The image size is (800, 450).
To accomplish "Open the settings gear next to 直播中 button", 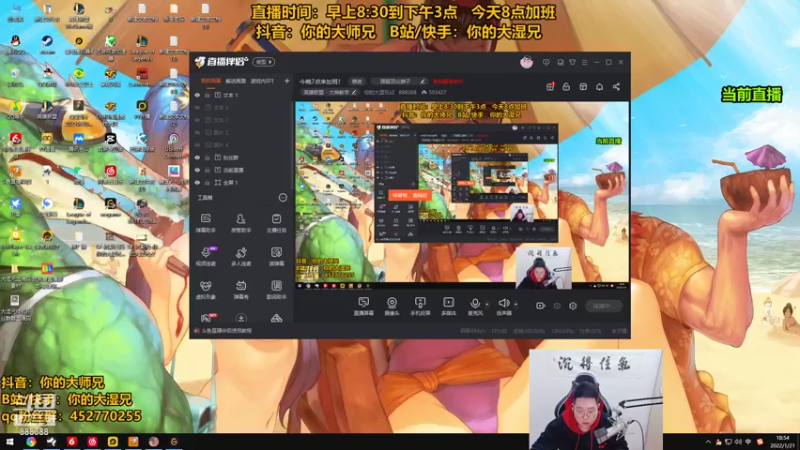I will pyautogui.click(x=573, y=306).
